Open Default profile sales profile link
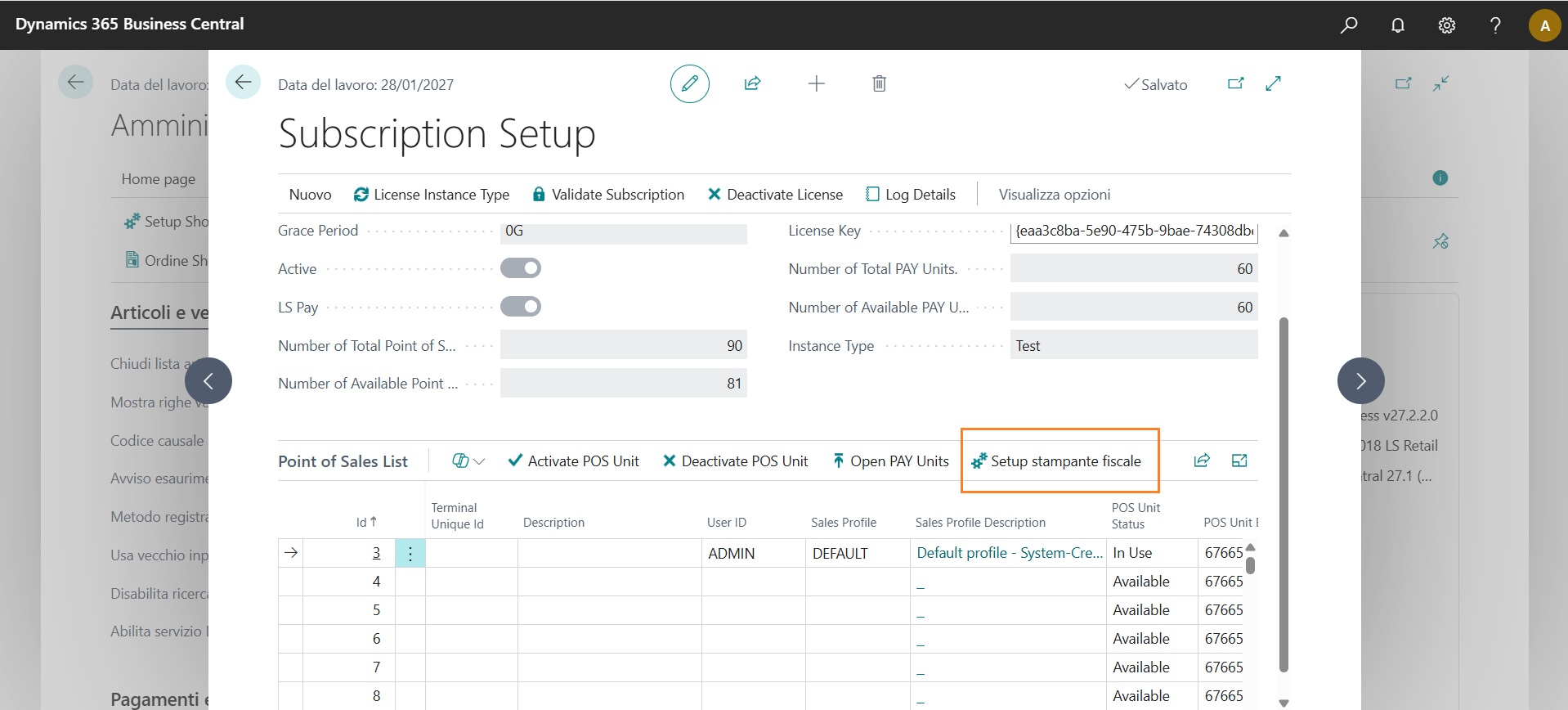This screenshot has width=1568, height=710. (1009, 553)
